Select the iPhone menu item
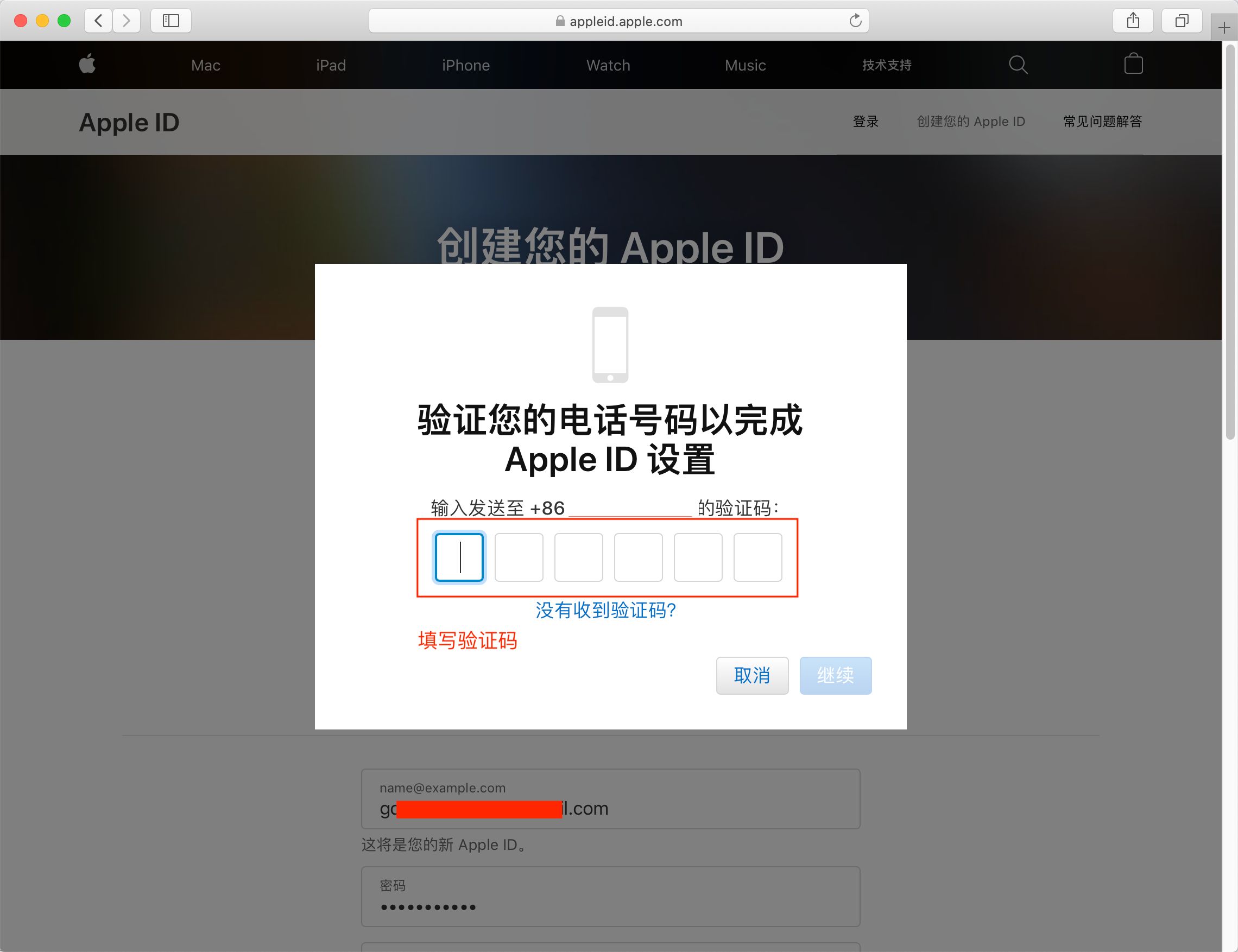Viewport: 1238px width, 952px height. 466,65
